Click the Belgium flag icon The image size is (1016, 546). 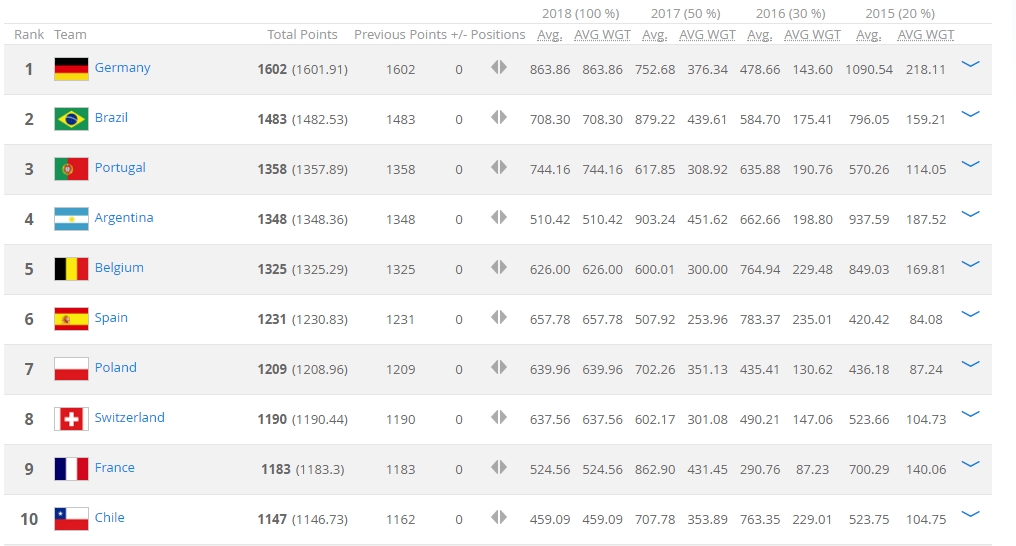(71, 269)
